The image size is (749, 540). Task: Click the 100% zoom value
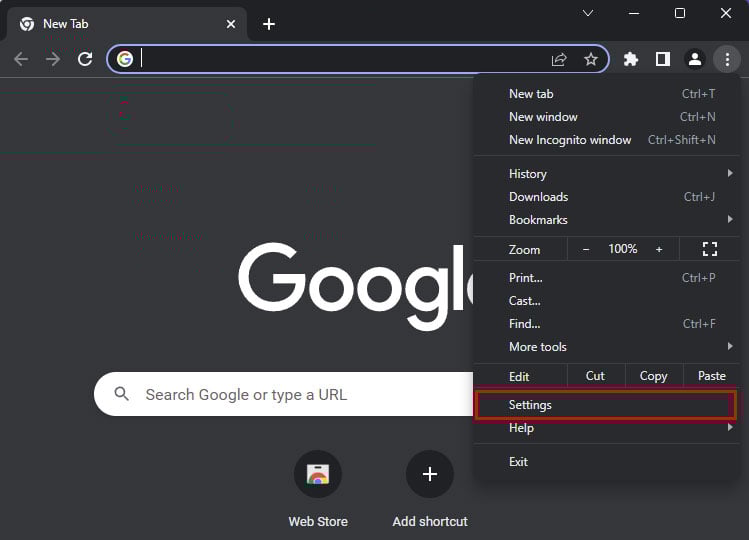click(x=622, y=248)
